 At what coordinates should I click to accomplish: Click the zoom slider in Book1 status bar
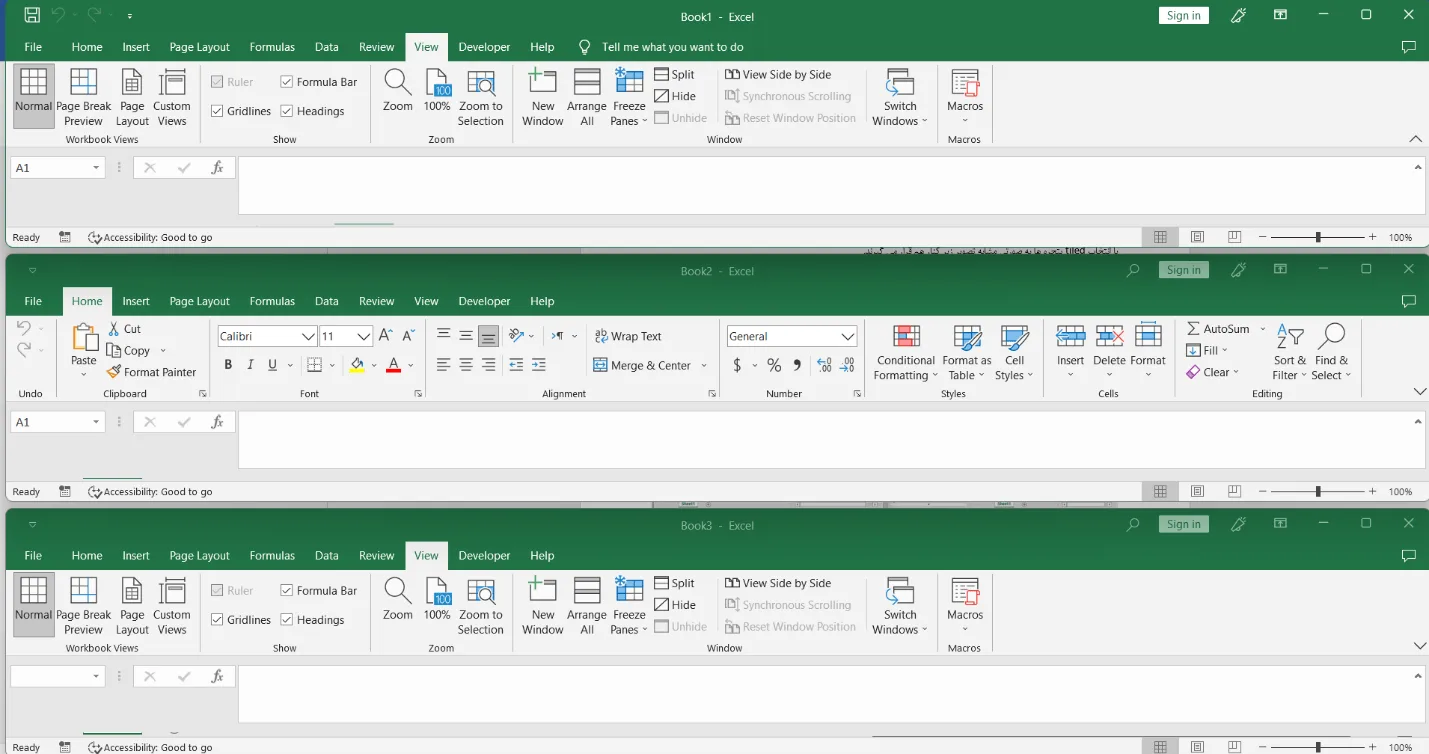[1318, 237]
